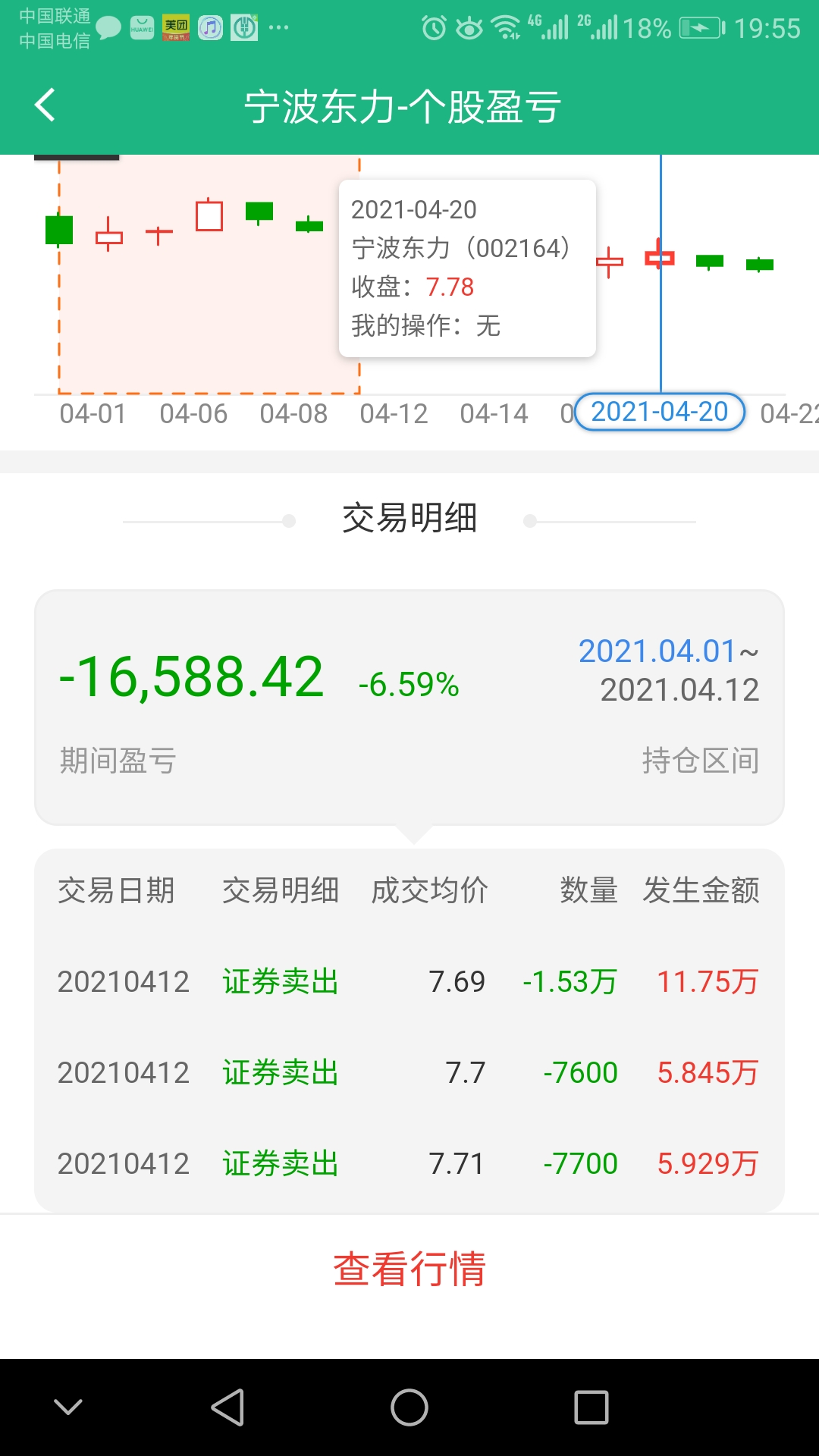The width and height of the screenshot is (819, 1456).
Task: Open the Meituan notification icon
Action: pos(176,28)
